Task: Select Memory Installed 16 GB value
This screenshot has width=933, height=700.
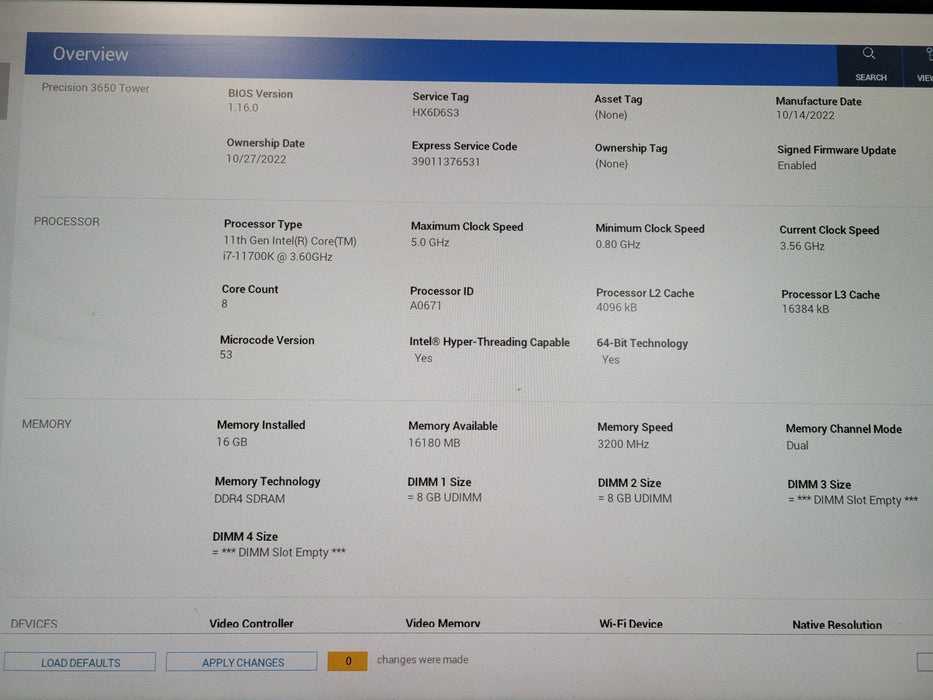Action: [231, 442]
